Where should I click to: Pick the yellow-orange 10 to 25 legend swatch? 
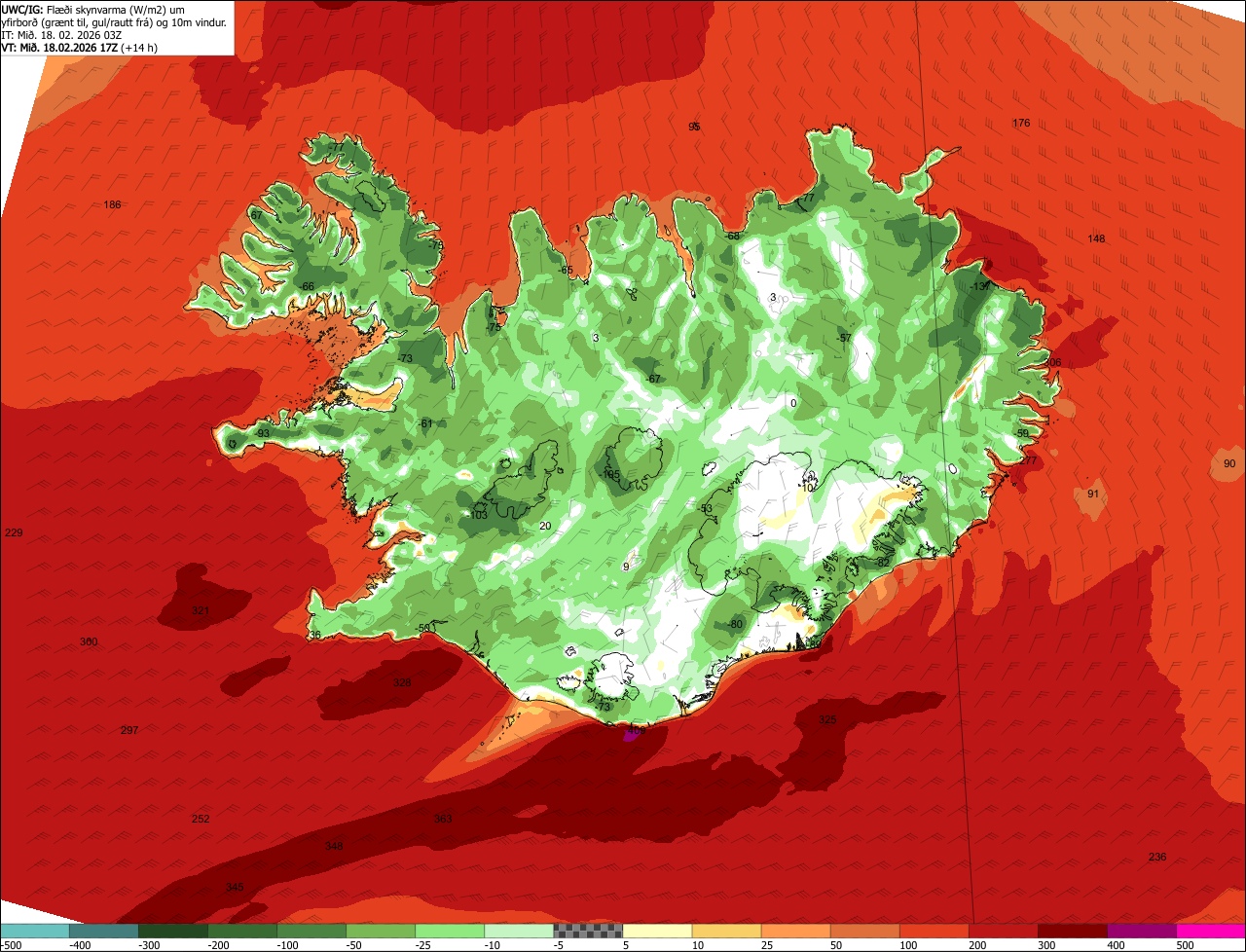point(726,931)
